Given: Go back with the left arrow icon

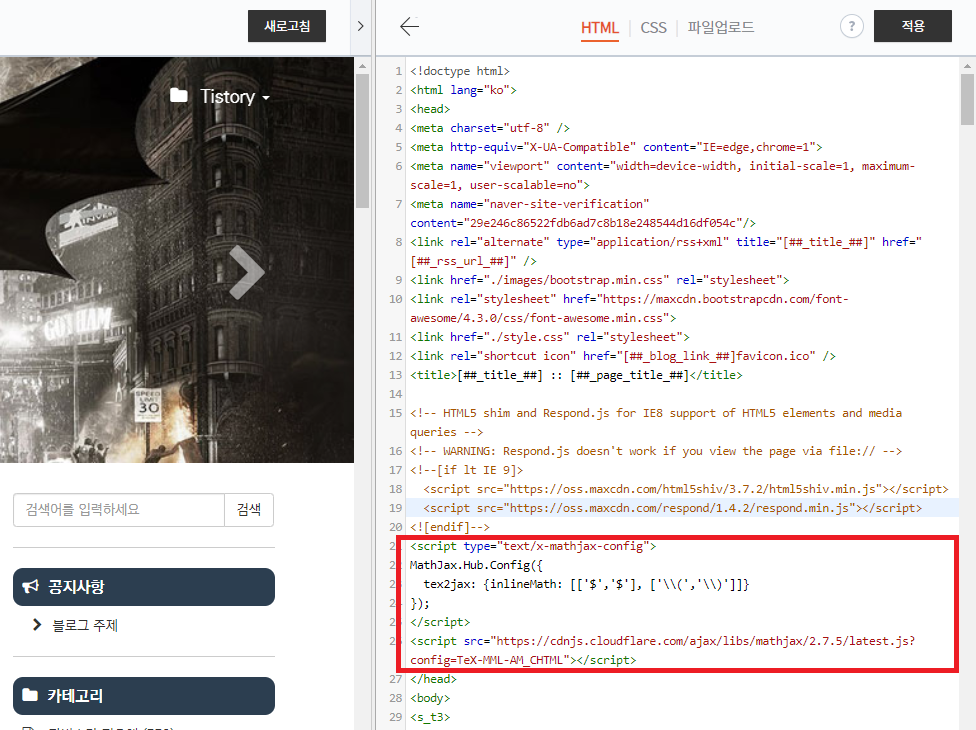Looking at the screenshot, I should (x=409, y=26).
